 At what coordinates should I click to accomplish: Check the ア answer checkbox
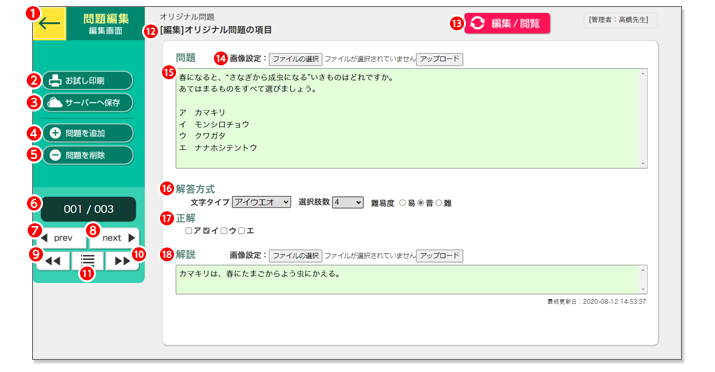pyautogui.click(x=188, y=231)
